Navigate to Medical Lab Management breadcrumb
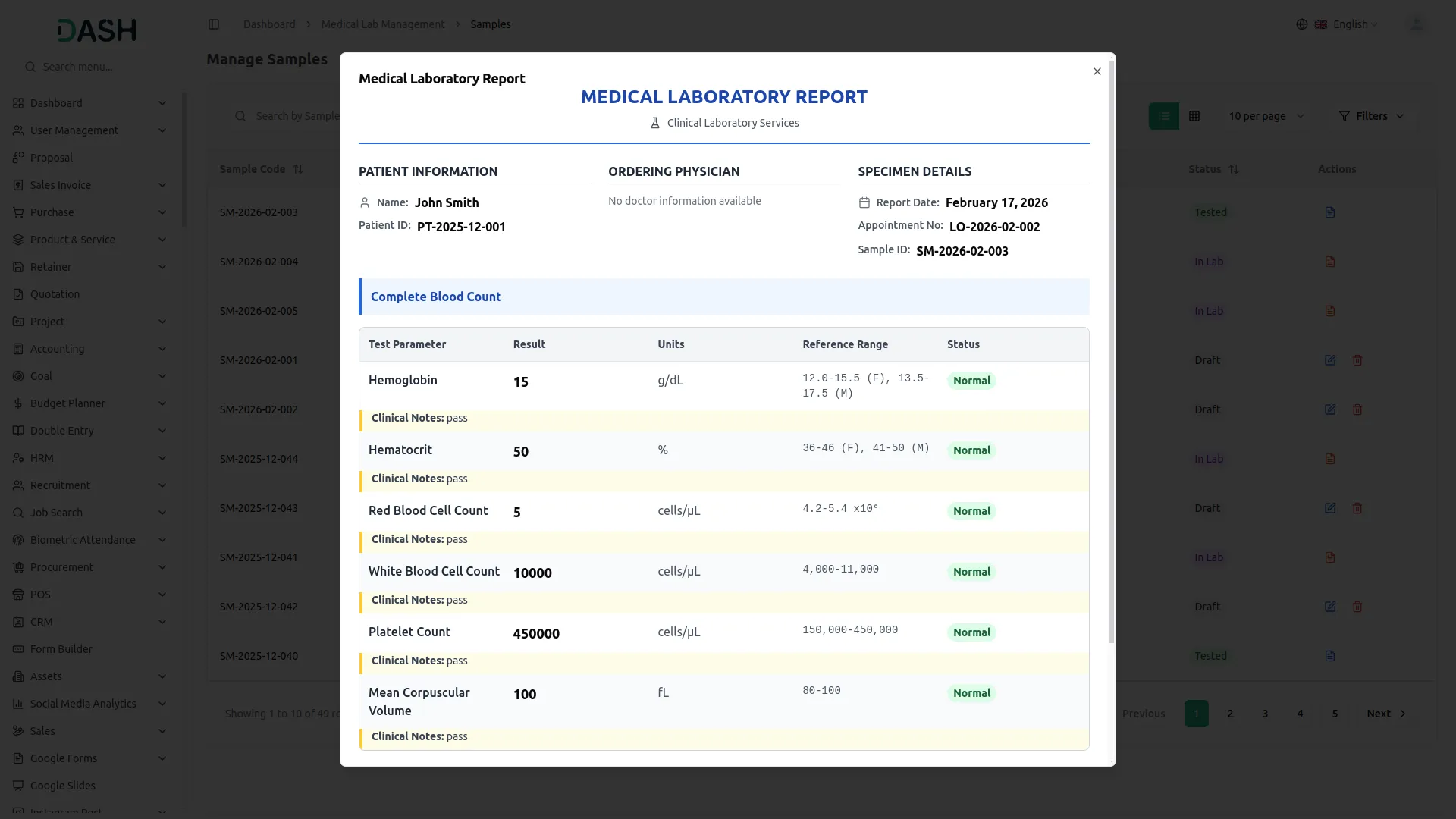Screen dimensions: 1456x819 point(382,24)
